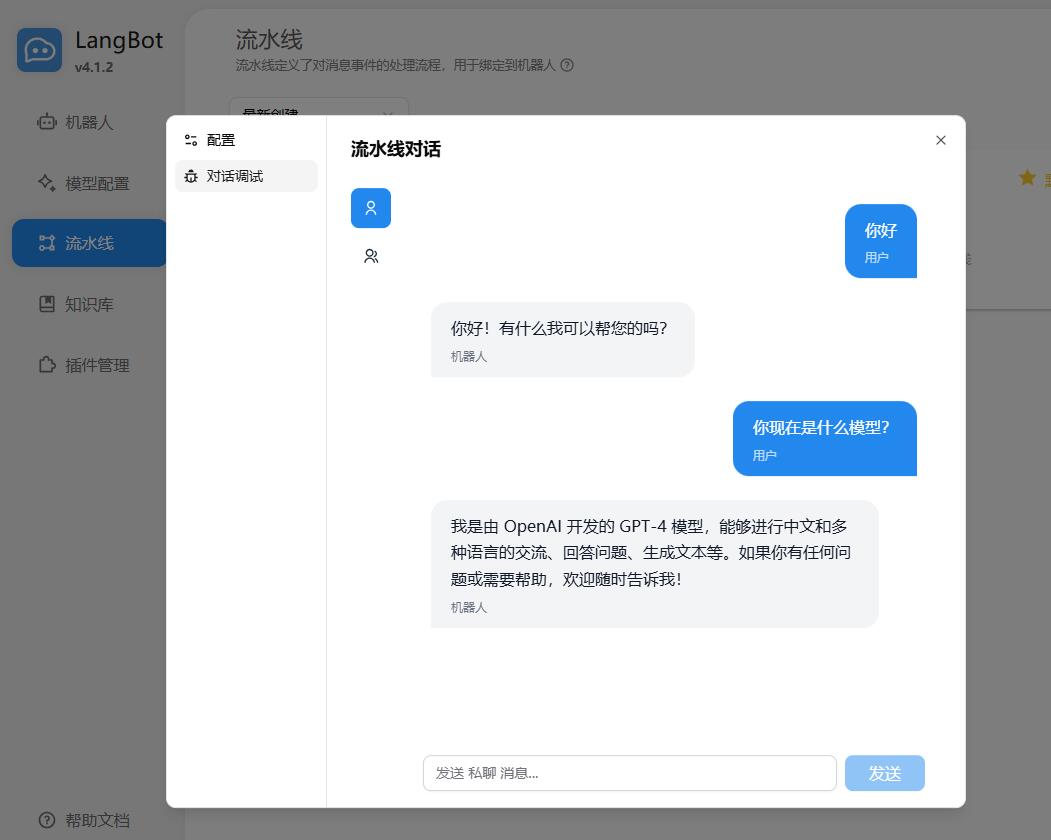Click the user message 你现在是什么模型？

pyautogui.click(x=824, y=438)
